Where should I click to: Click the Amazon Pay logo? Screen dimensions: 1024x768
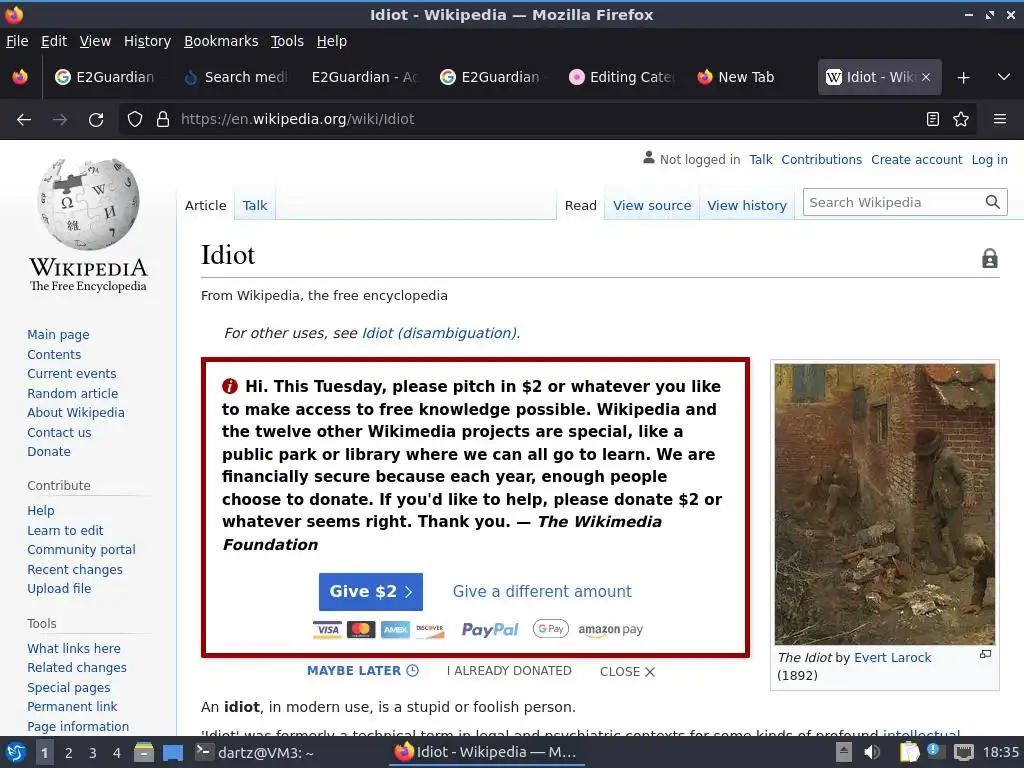point(611,630)
